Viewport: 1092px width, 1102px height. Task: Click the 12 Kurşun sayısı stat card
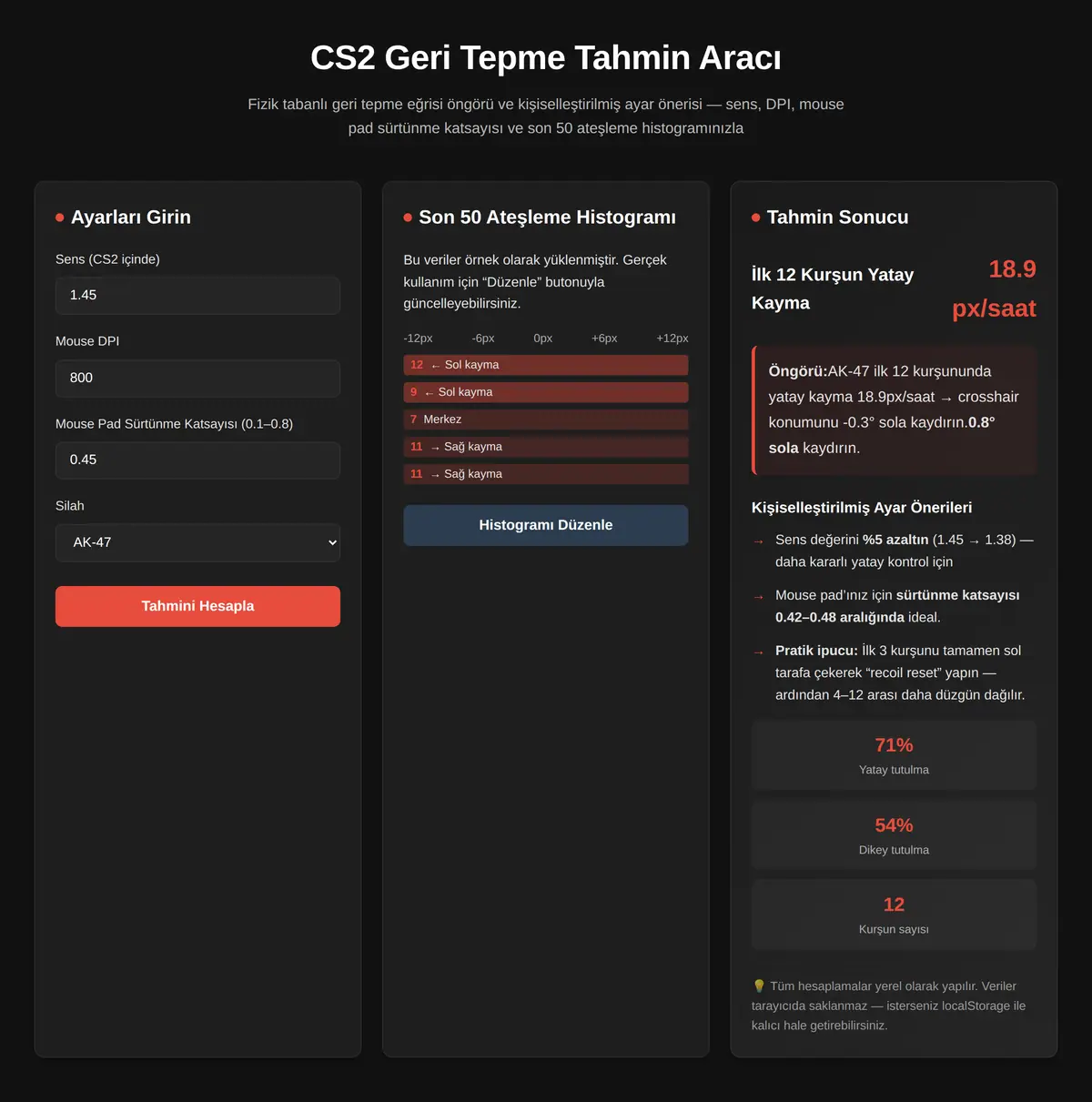[x=894, y=915]
